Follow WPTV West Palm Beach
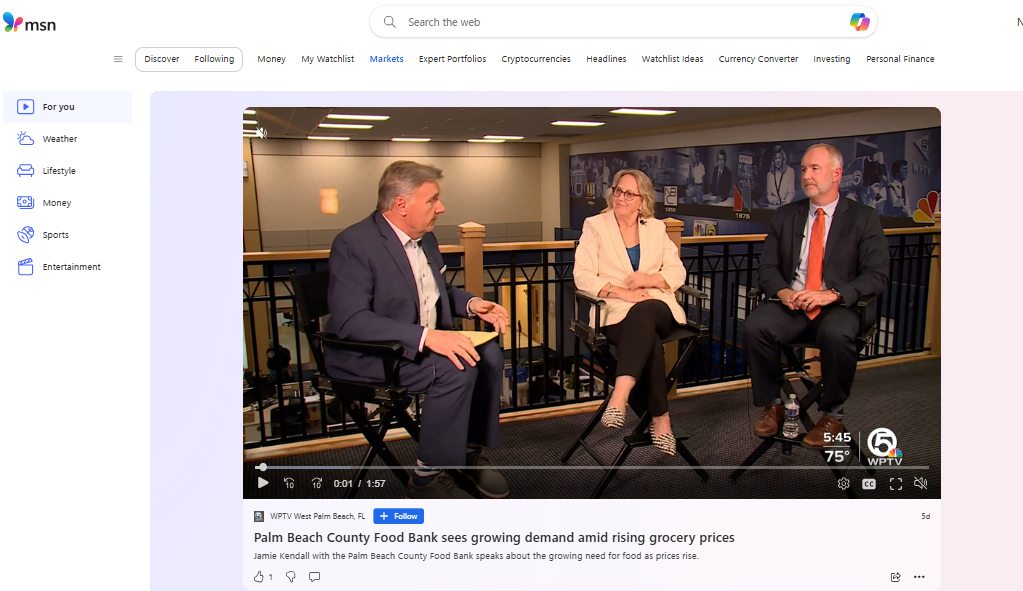This screenshot has width=1023, height=591. coord(398,516)
